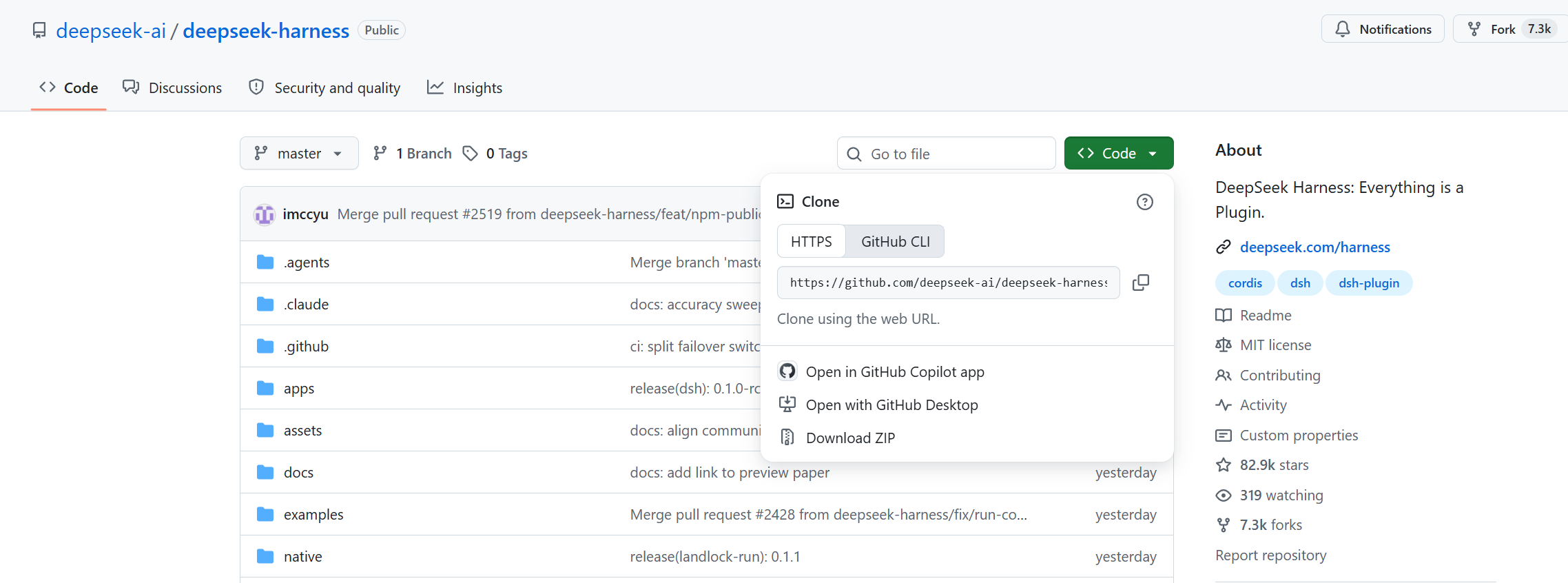Choose Open with GitHub Desktop
The height and width of the screenshot is (583, 1568).
[x=892, y=405]
